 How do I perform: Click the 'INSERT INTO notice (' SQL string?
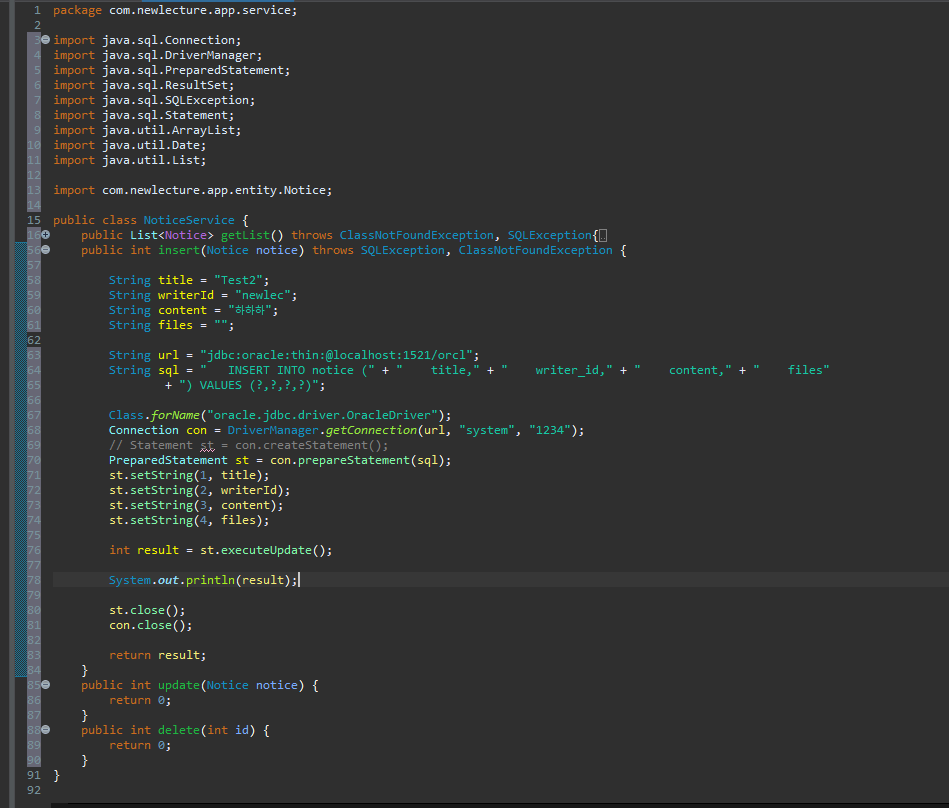click(287, 370)
